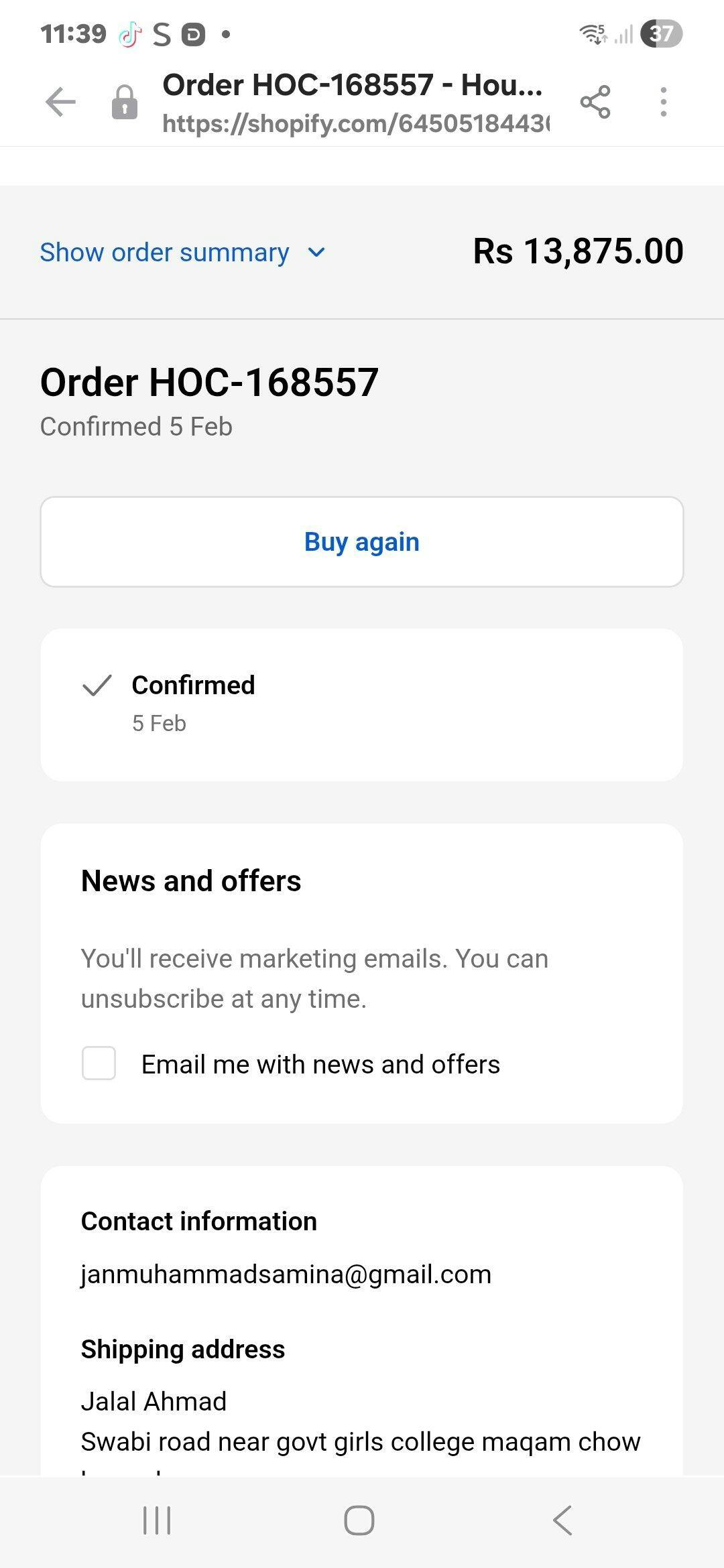This screenshot has height=1568, width=724.
Task: Open the three-dot overflow menu
Action: point(663,103)
